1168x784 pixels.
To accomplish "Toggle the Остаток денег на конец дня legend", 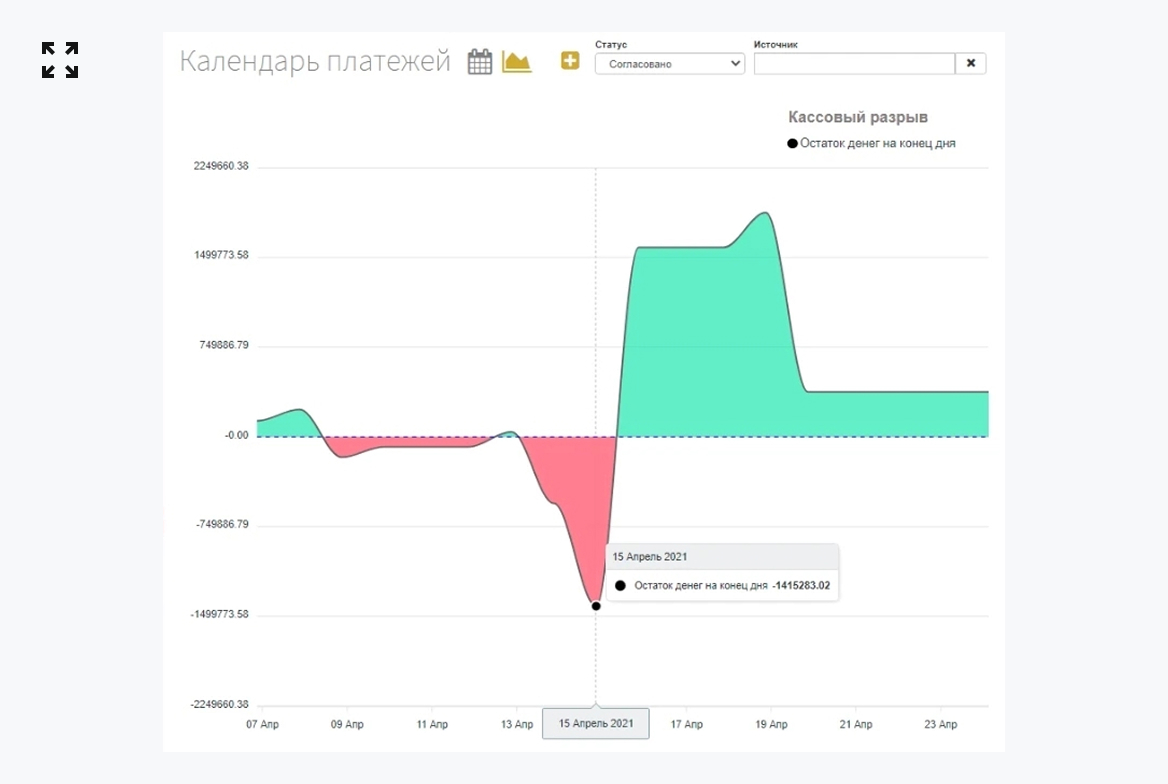I will 871,143.
